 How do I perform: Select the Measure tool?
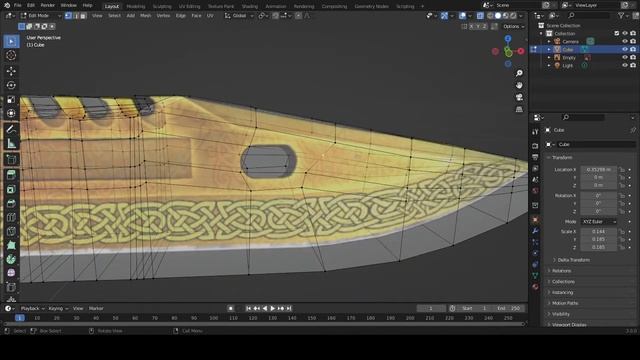point(11,143)
